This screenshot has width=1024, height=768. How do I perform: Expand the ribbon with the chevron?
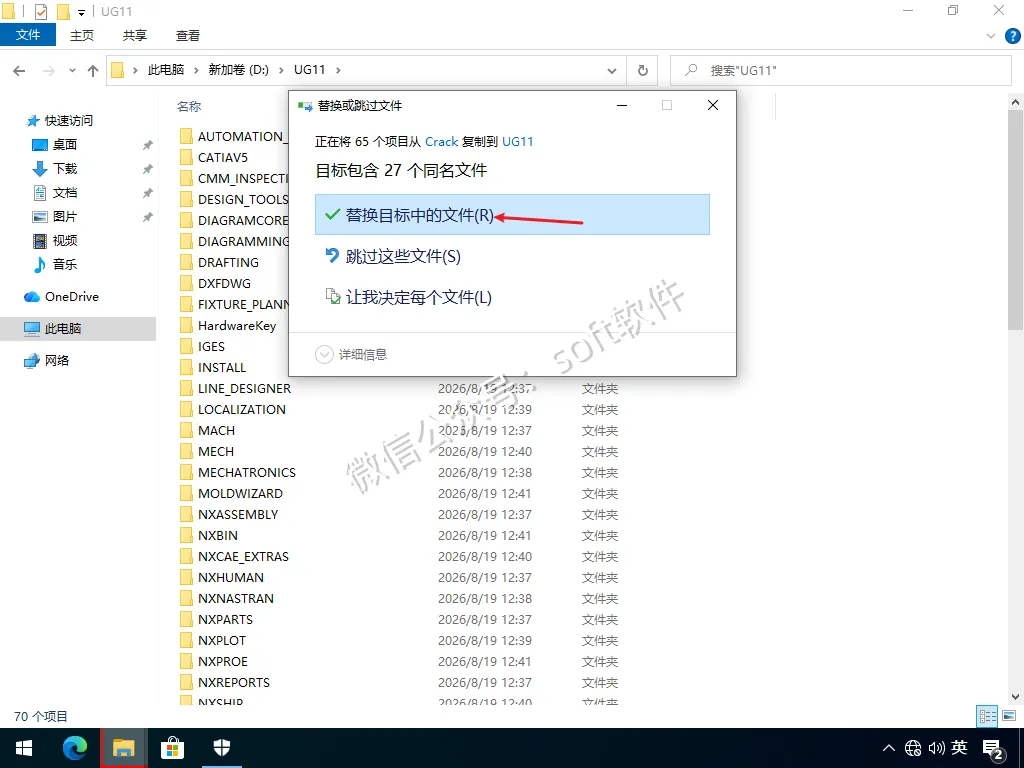(x=990, y=36)
